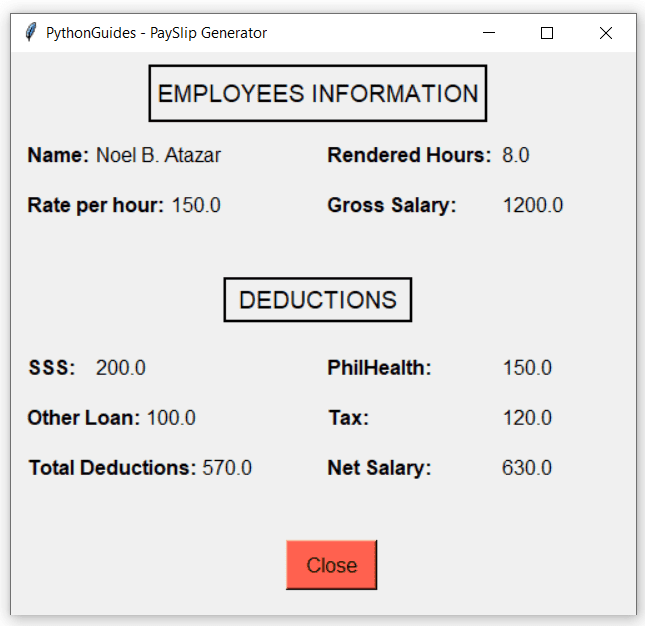Close the window using the title bar X
Viewport: 645px width, 626px height.
[x=605, y=33]
